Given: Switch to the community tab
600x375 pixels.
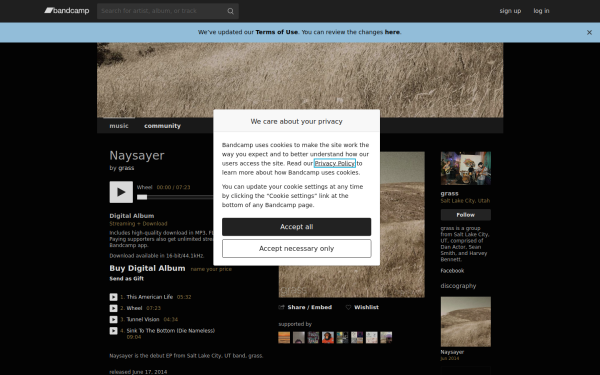Looking at the screenshot, I should tap(162, 126).
